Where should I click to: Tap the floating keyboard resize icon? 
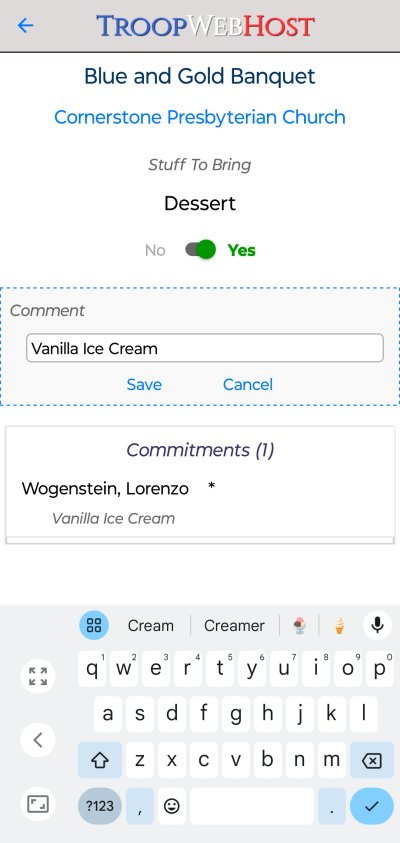coord(38,804)
